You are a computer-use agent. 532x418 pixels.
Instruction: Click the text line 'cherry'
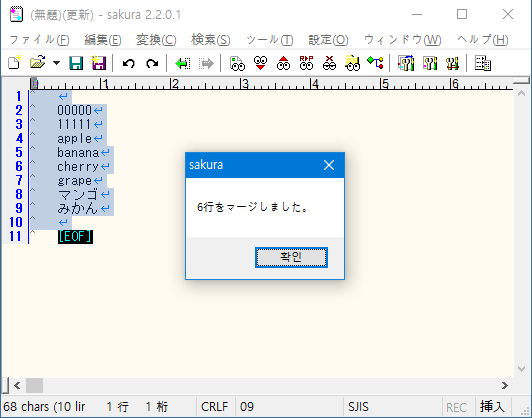click(x=78, y=167)
